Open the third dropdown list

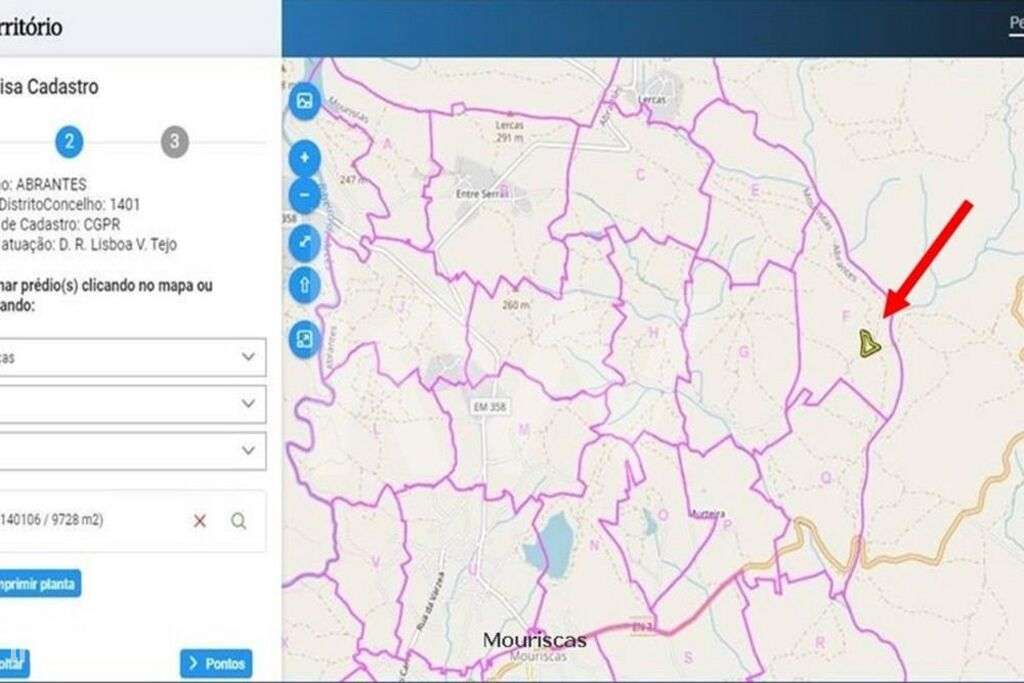pyautogui.click(x=133, y=451)
